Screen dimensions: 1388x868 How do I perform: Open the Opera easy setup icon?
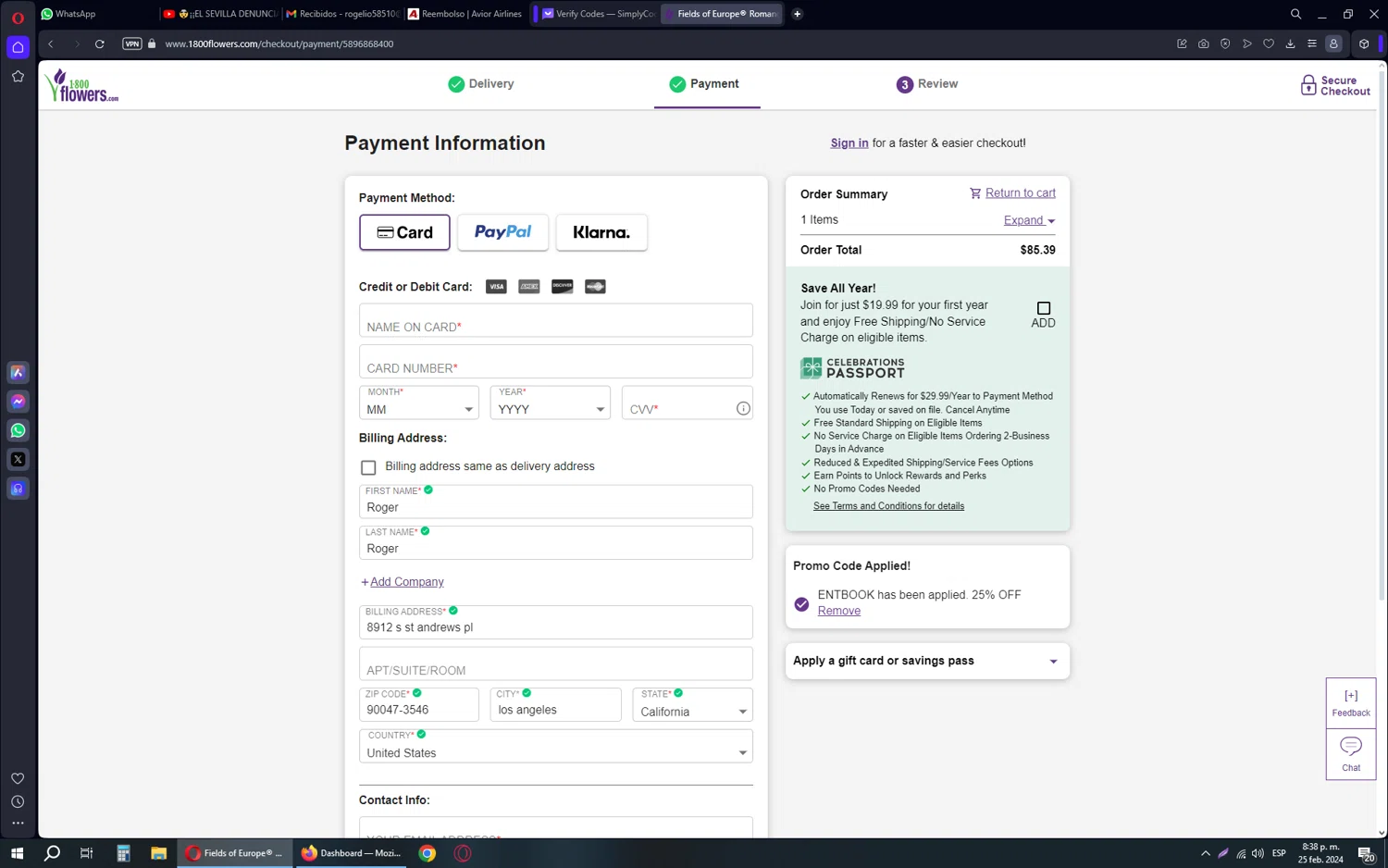pos(1311,43)
